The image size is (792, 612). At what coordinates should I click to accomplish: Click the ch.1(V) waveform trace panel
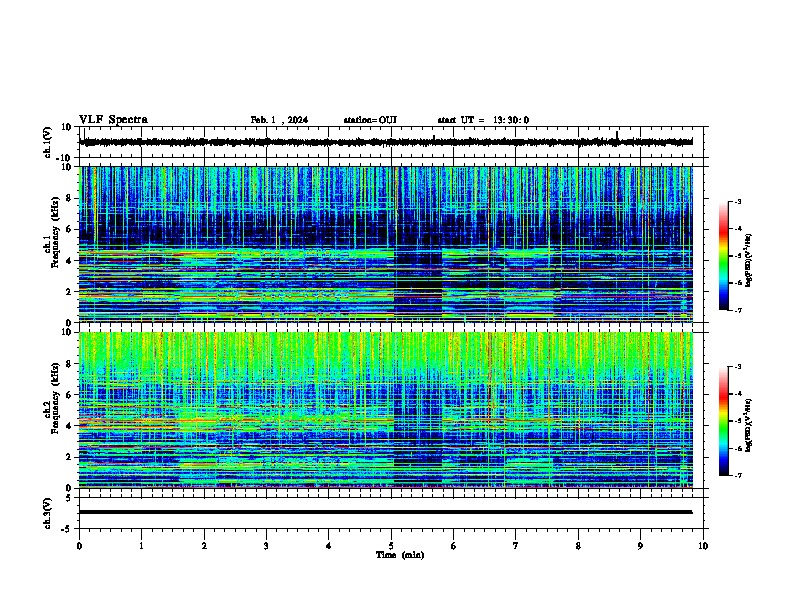tap(391, 142)
